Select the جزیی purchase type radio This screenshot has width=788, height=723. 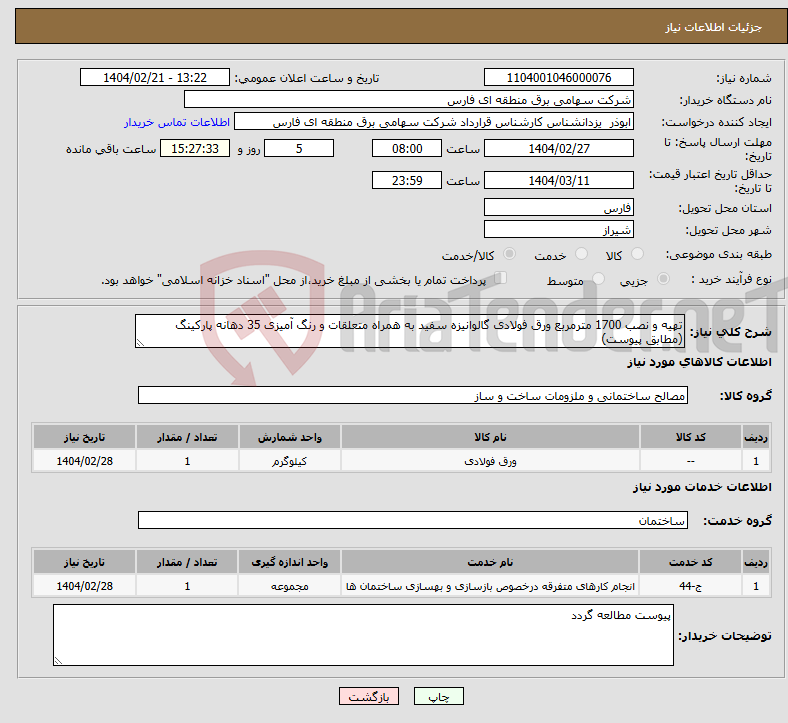click(663, 279)
